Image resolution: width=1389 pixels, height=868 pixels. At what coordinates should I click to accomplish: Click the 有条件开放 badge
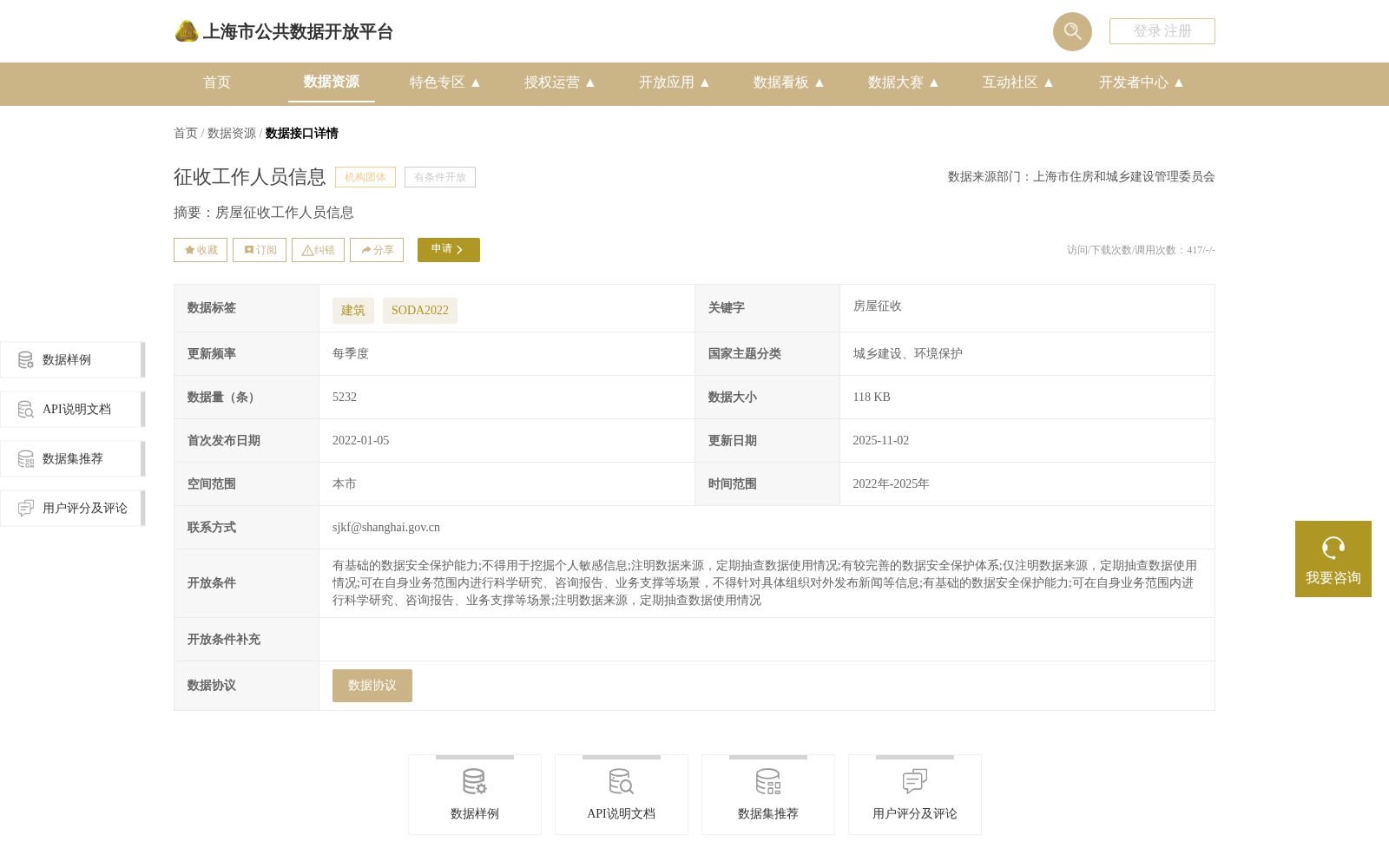click(440, 177)
